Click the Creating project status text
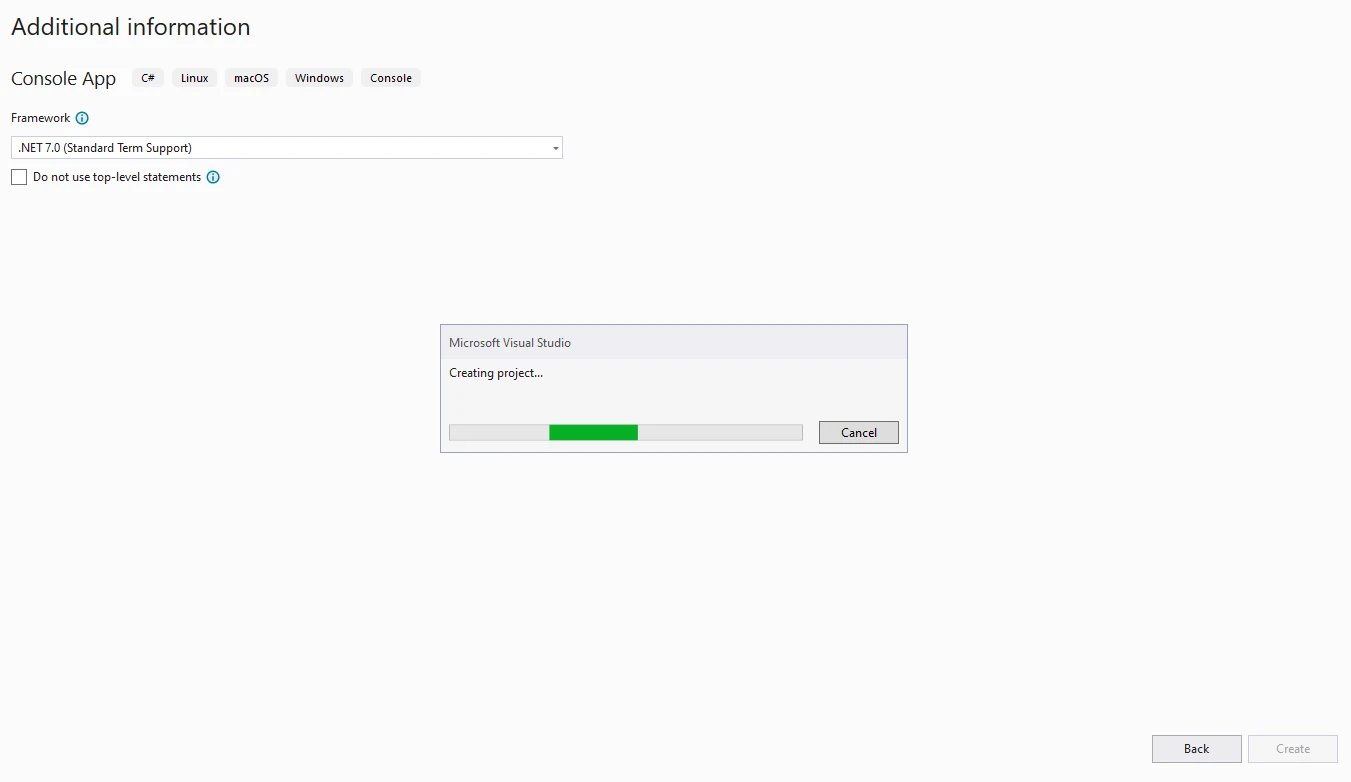The width and height of the screenshot is (1351, 782). (496, 373)
